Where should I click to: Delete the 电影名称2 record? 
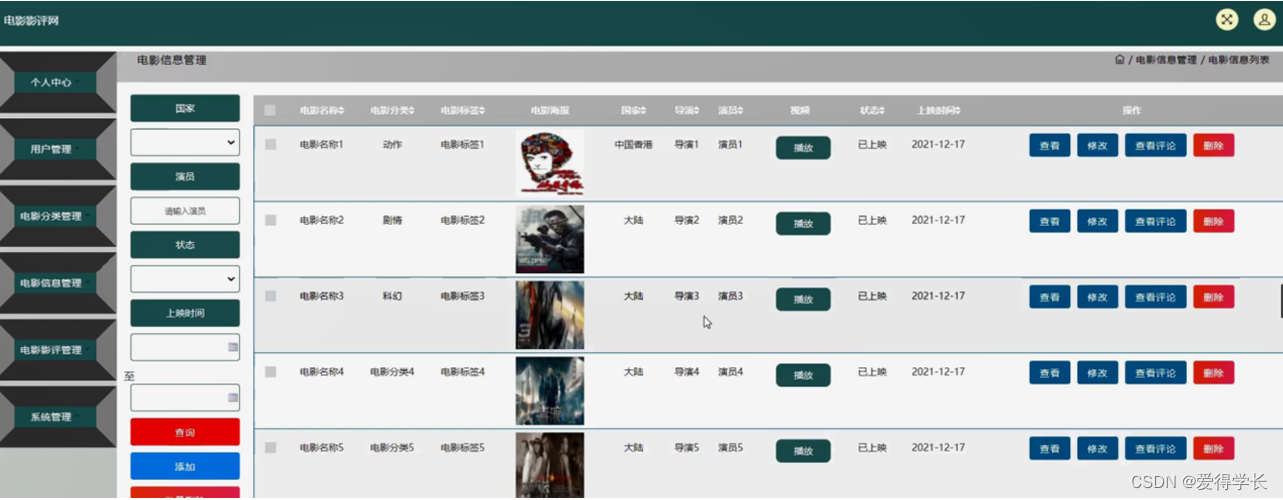pos(1213,221)
